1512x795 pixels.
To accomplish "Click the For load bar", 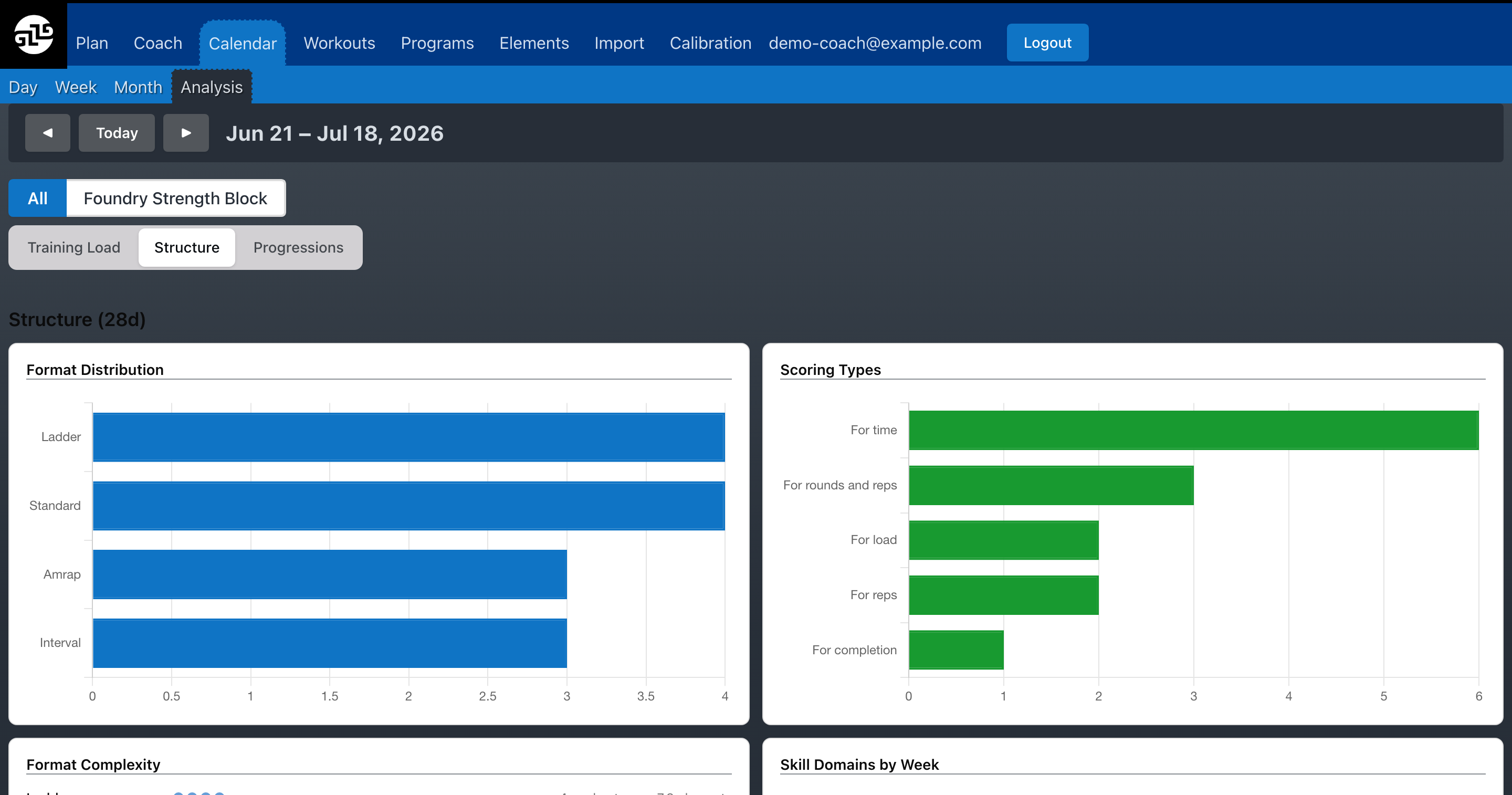I will pyautogui.click(x=1004, y=540).
